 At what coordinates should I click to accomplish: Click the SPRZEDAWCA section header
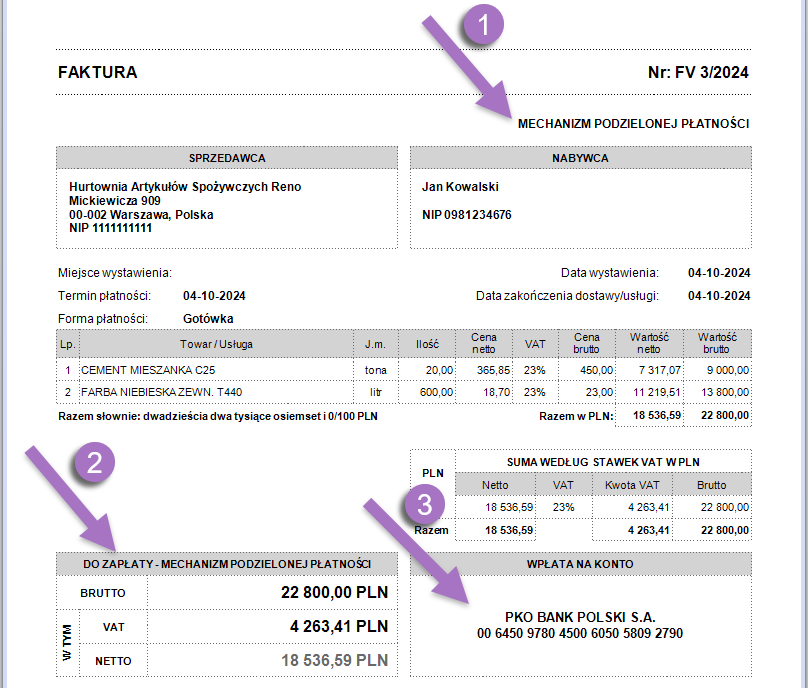227,158
